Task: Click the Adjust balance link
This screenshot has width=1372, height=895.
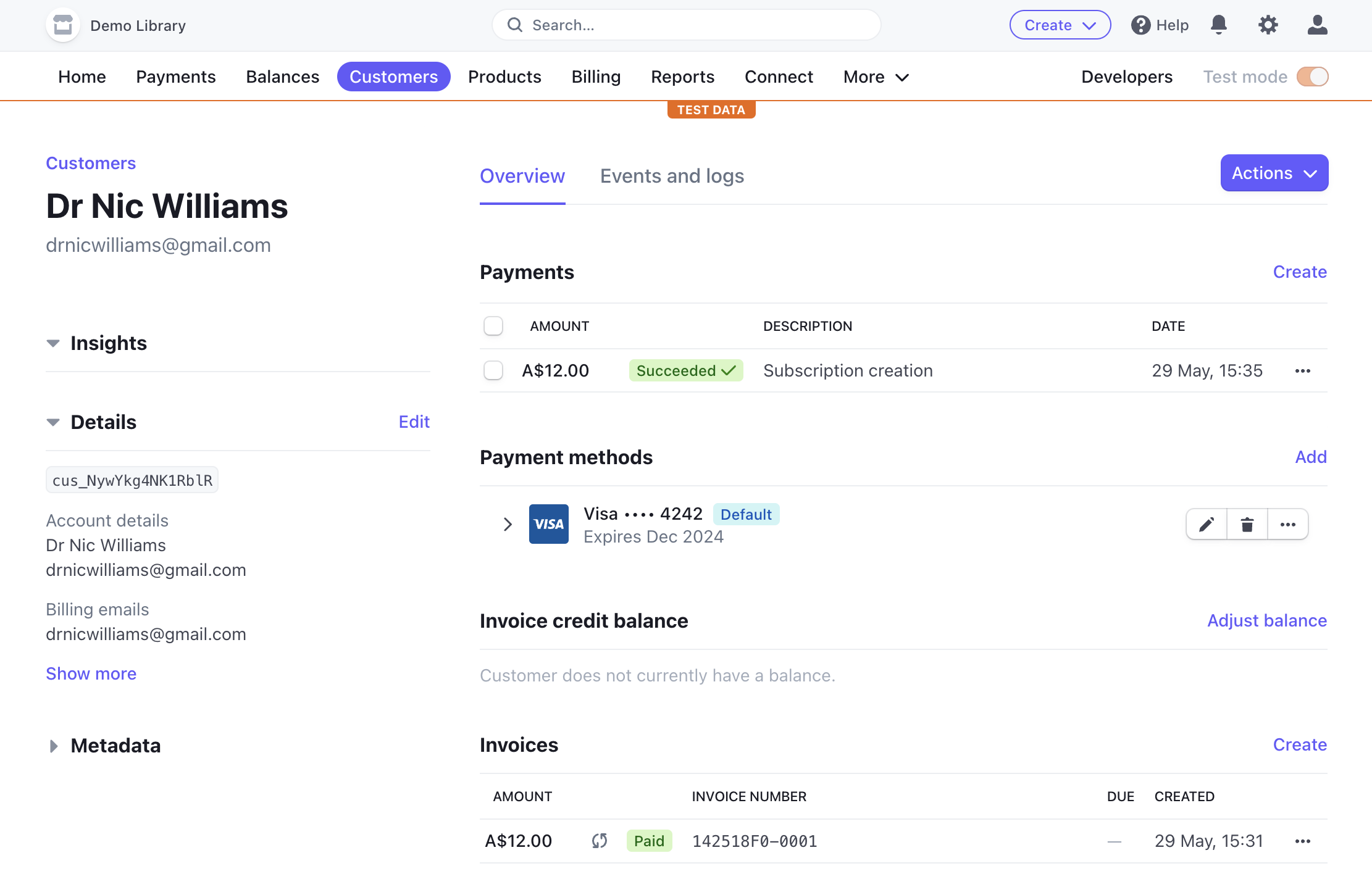Action: click(x=1267, y=621)
